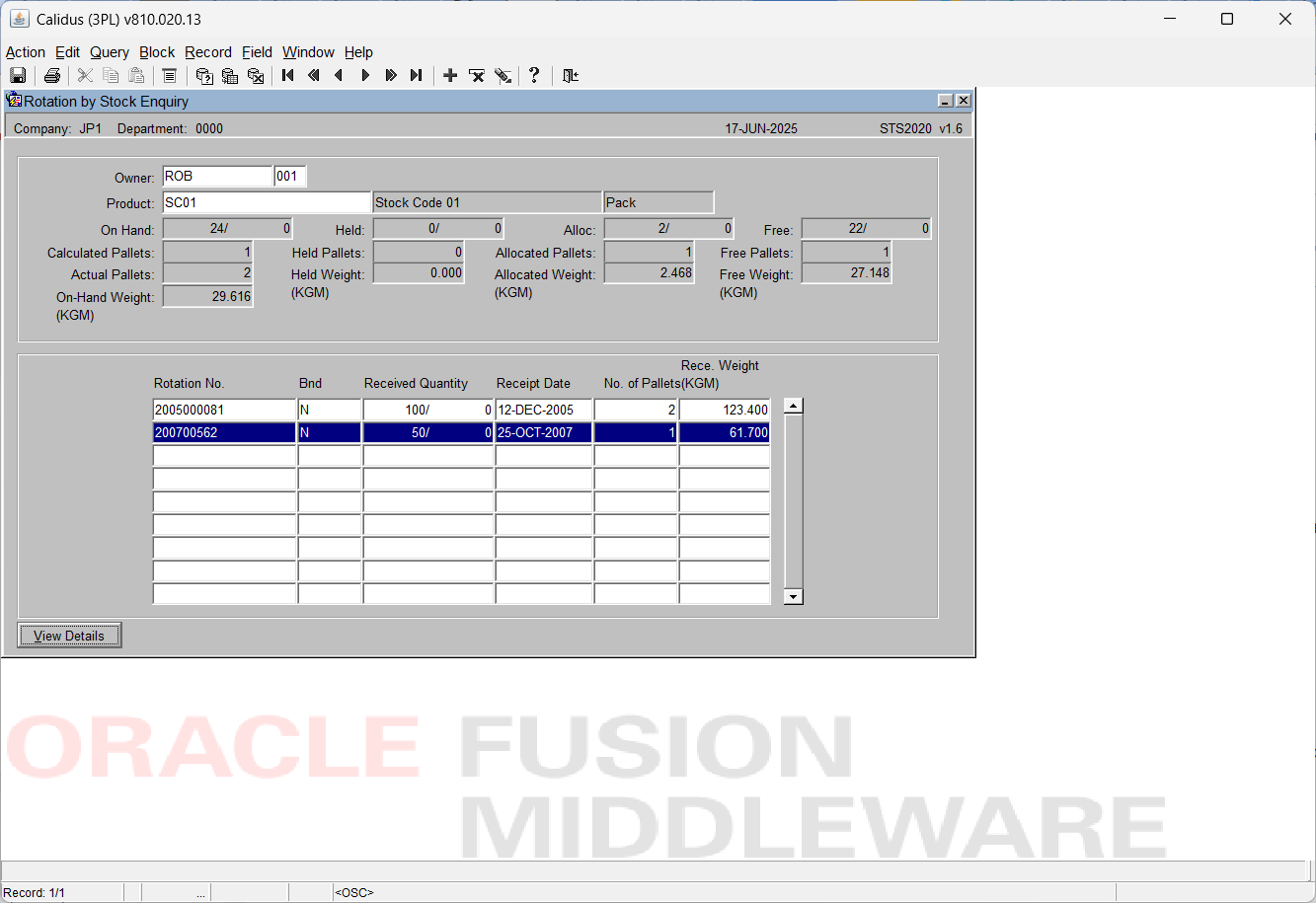Click the Delete Record icon
Image resolution: width=1316 pixels, height=903 pixels.
[x=477, y=75]
